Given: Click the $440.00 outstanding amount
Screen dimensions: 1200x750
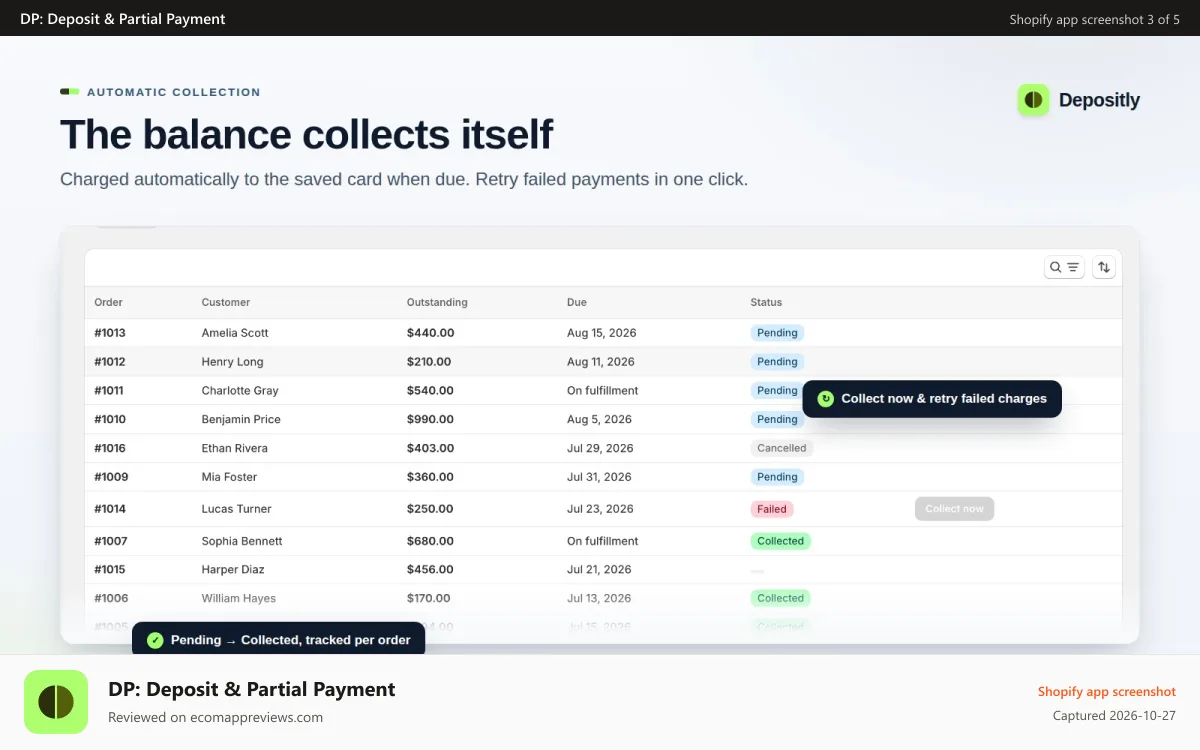Looking at the screenshot, I should (x=430, y=333).
